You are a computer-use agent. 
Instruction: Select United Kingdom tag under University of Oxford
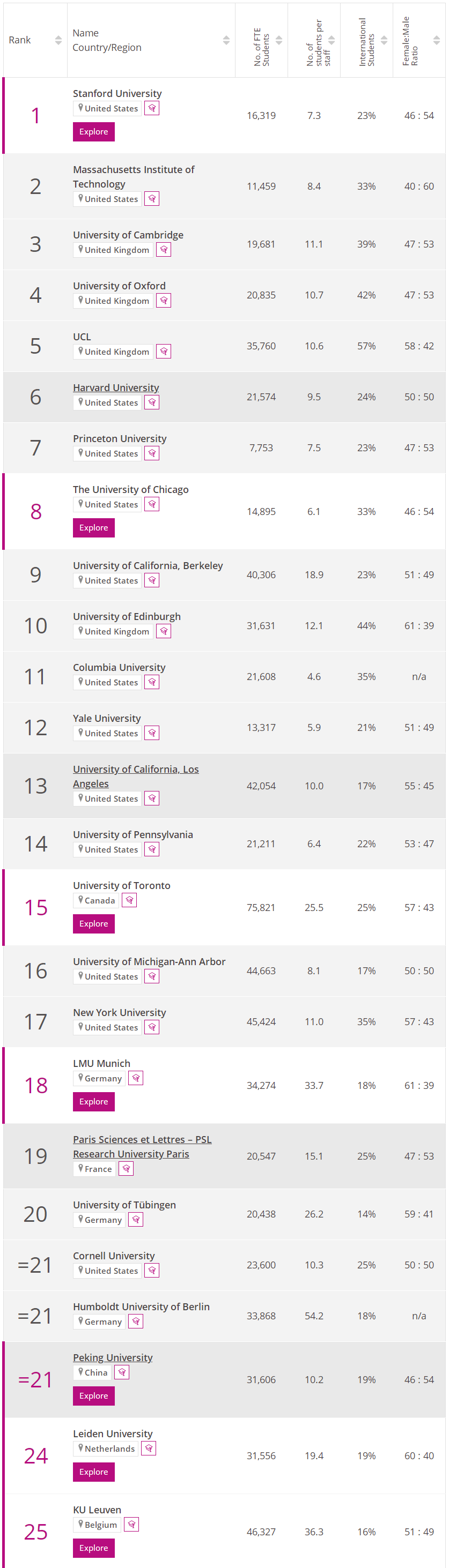pyautogui.click(x=113, y=301)
